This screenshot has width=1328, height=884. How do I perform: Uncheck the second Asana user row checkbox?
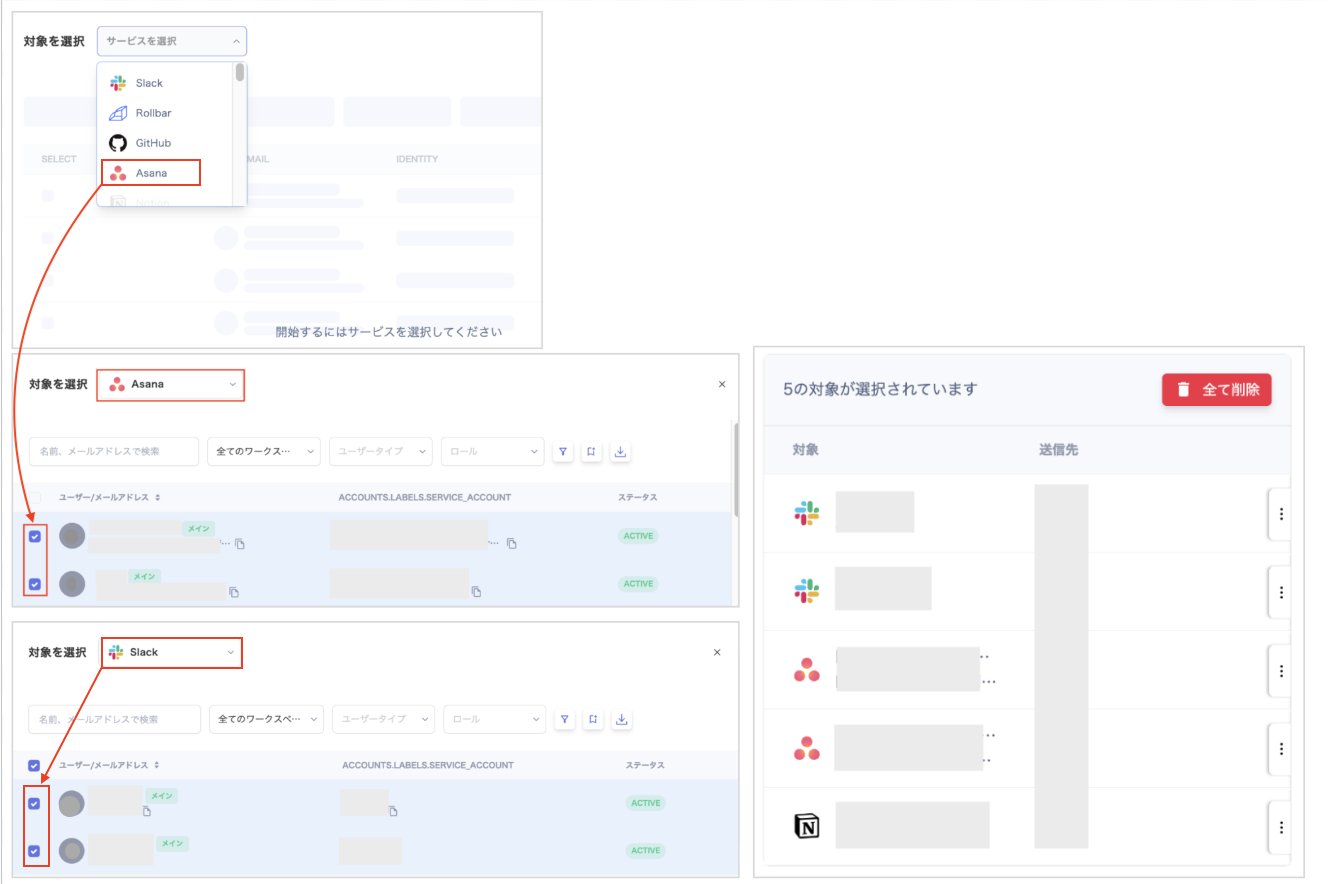click(x=35, y=584)
